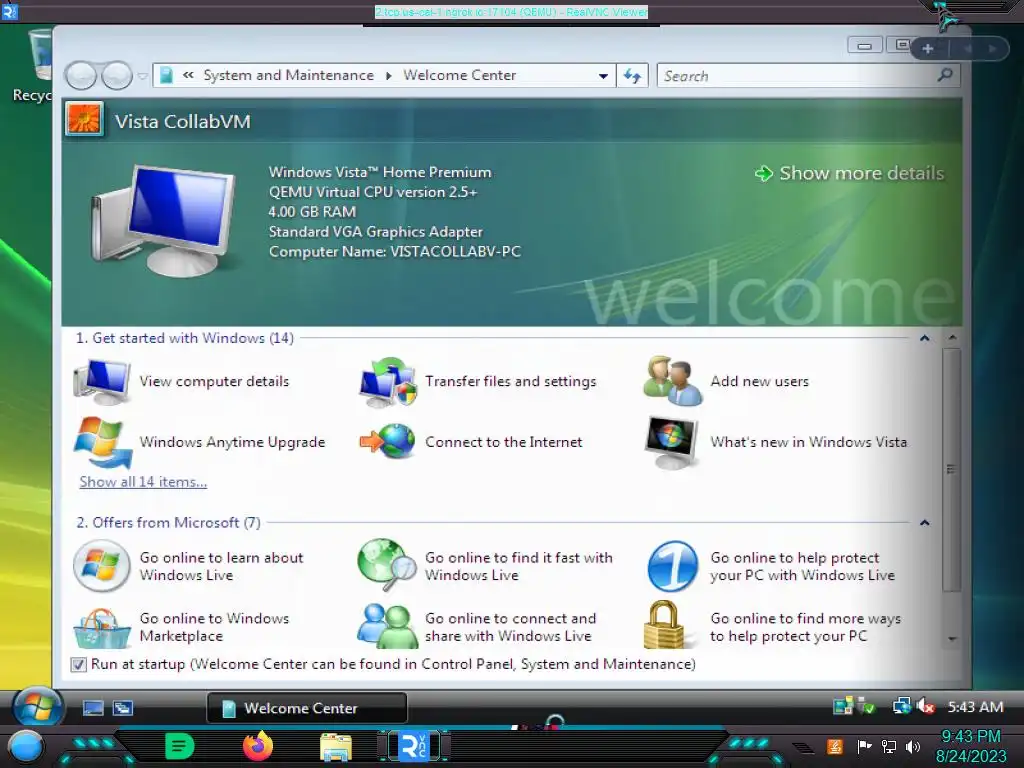Click the host blue start orb

tap(25, 747)
